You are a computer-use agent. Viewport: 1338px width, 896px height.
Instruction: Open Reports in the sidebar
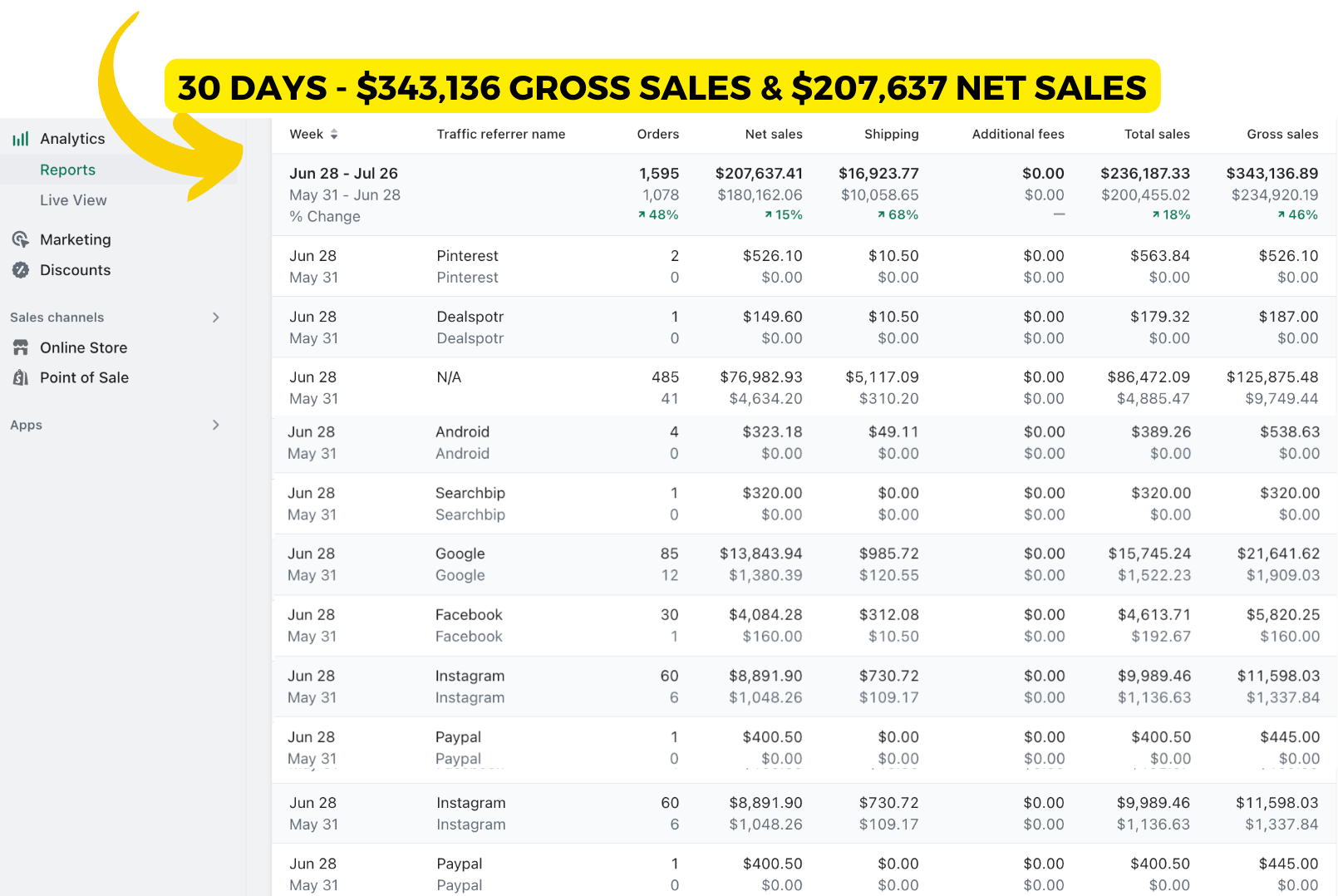67,170
